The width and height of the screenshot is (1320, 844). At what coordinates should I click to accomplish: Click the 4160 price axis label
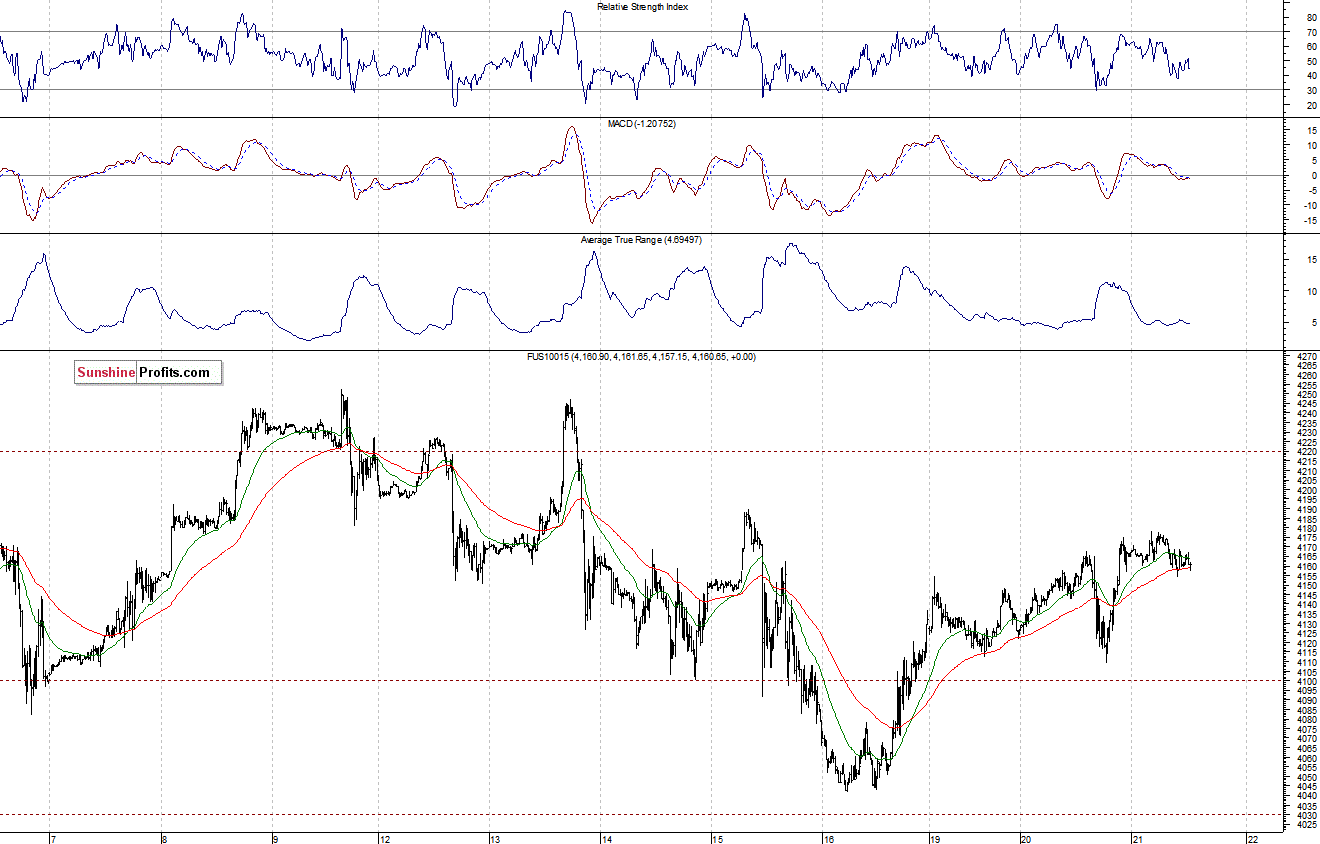pyautogui.click(x=1309, y=567)
